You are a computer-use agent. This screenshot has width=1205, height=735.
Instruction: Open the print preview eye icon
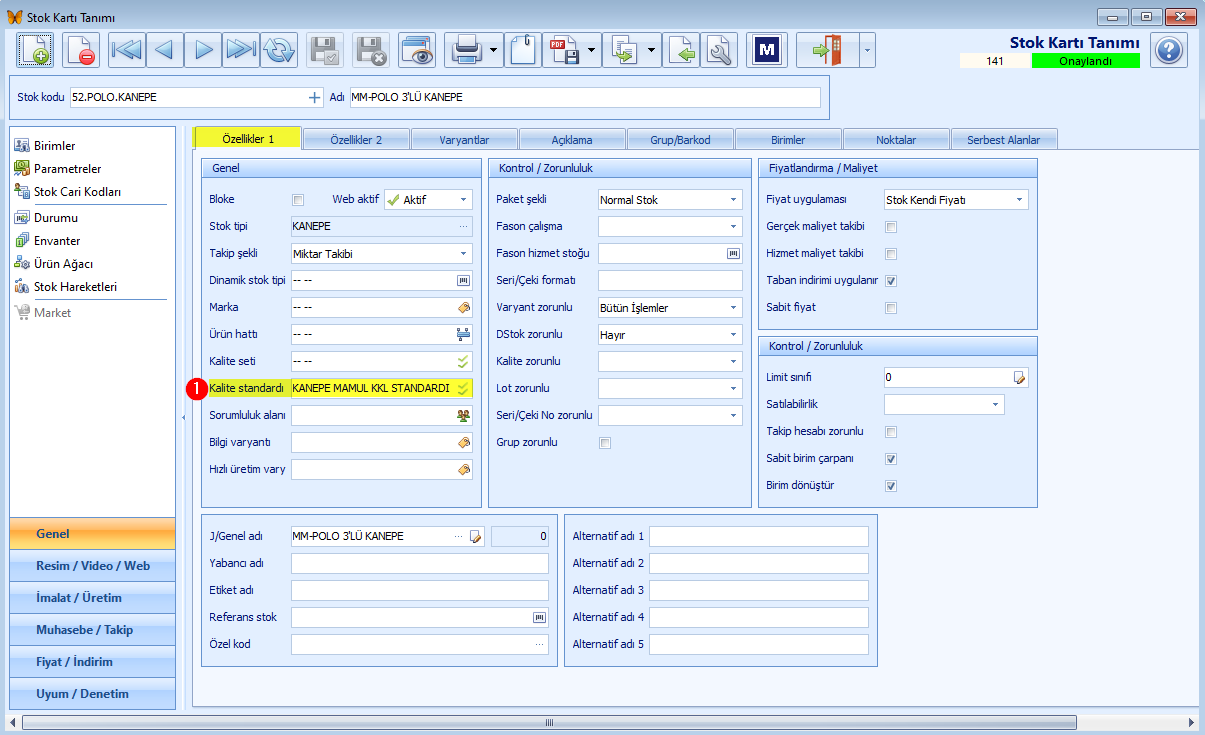pyautogui.click(x=417, y=49)
